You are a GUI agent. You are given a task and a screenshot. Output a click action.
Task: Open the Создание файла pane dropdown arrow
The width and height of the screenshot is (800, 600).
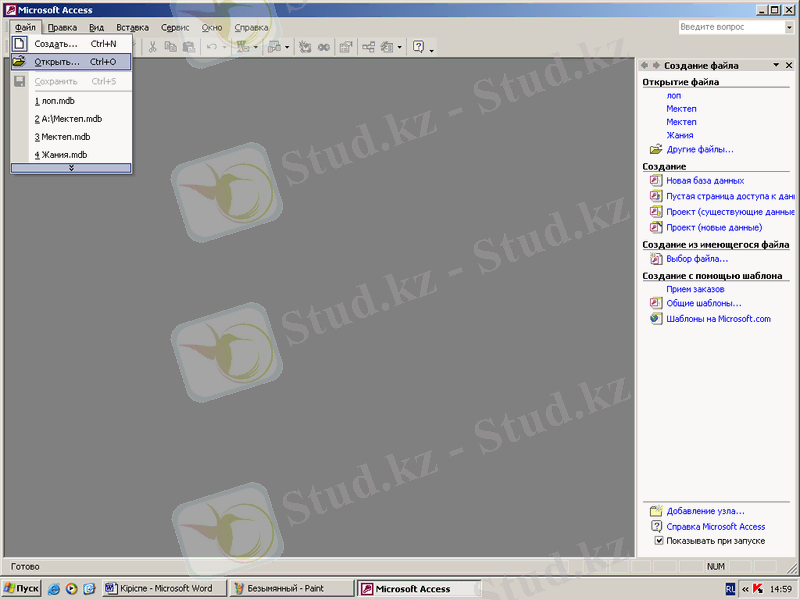775,65
